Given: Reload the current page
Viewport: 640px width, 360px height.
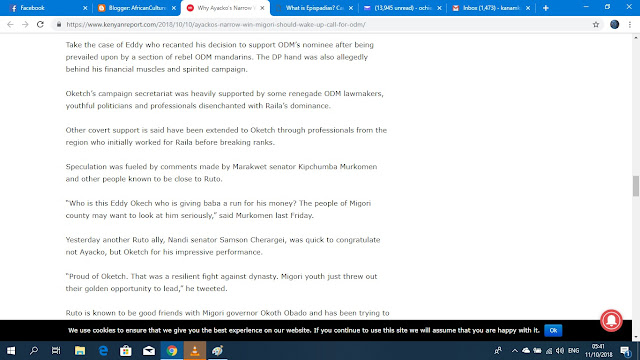Looking at the screenshot, I should tap(40, 24).
